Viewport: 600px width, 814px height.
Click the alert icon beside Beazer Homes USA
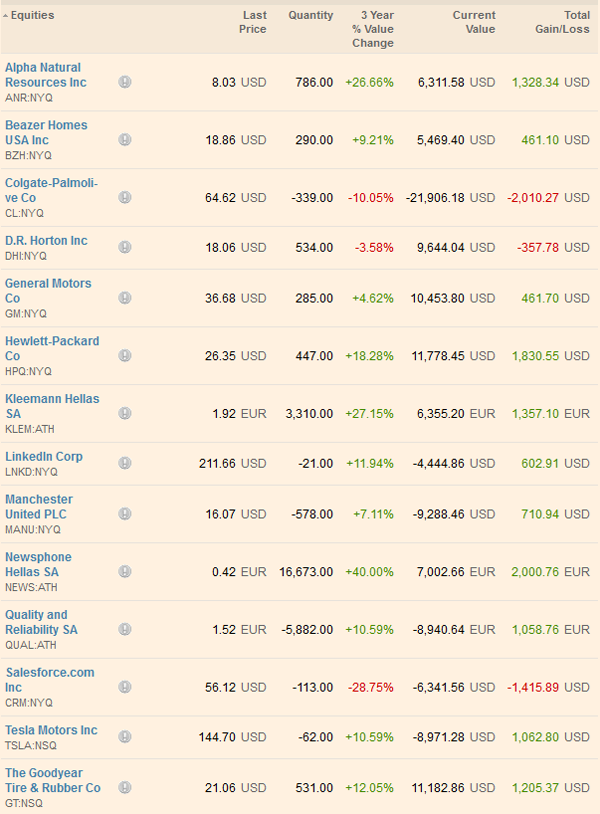pyautogui.click(x=125, y=140)
